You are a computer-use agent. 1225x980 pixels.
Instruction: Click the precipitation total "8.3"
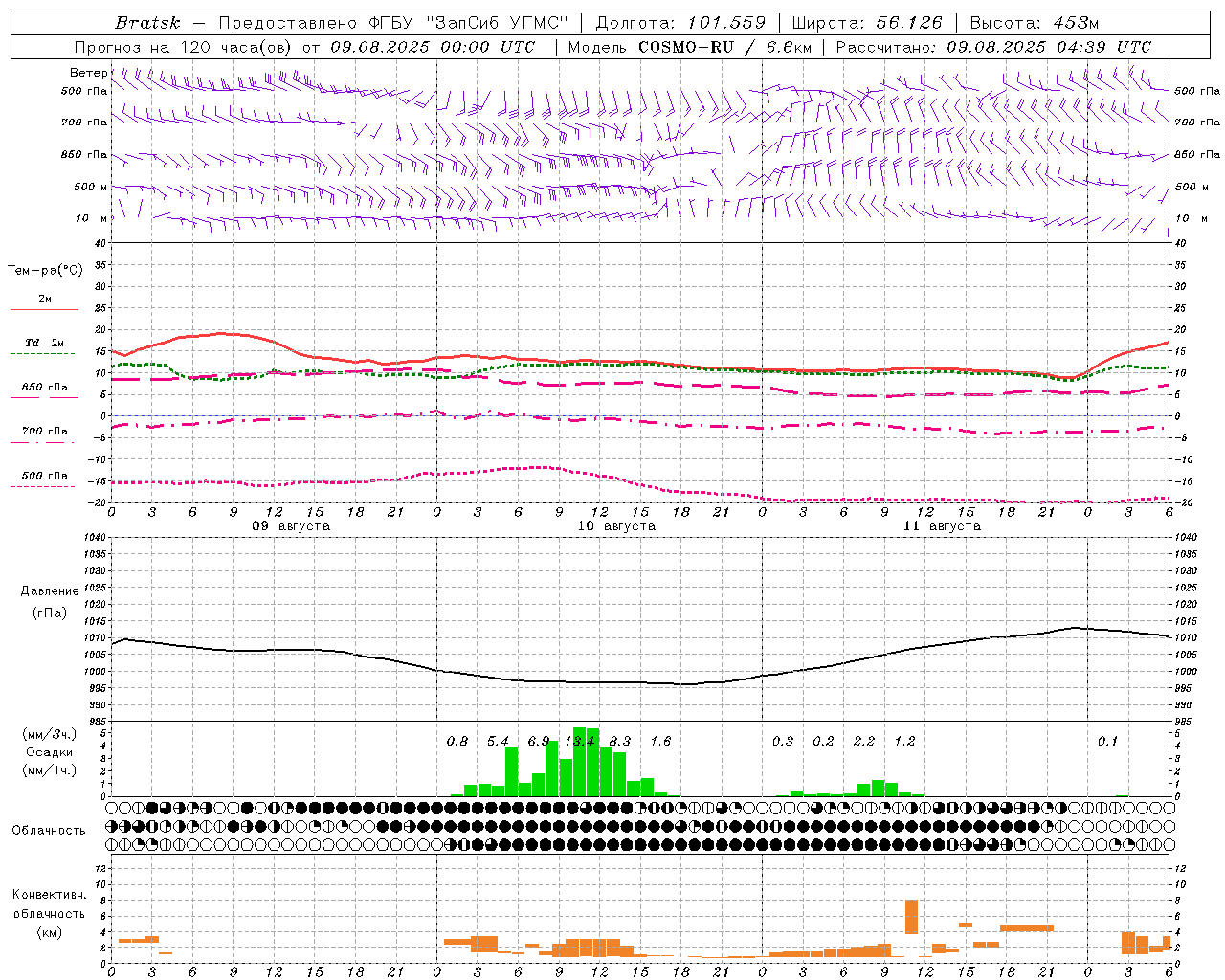tap(620, 741)
